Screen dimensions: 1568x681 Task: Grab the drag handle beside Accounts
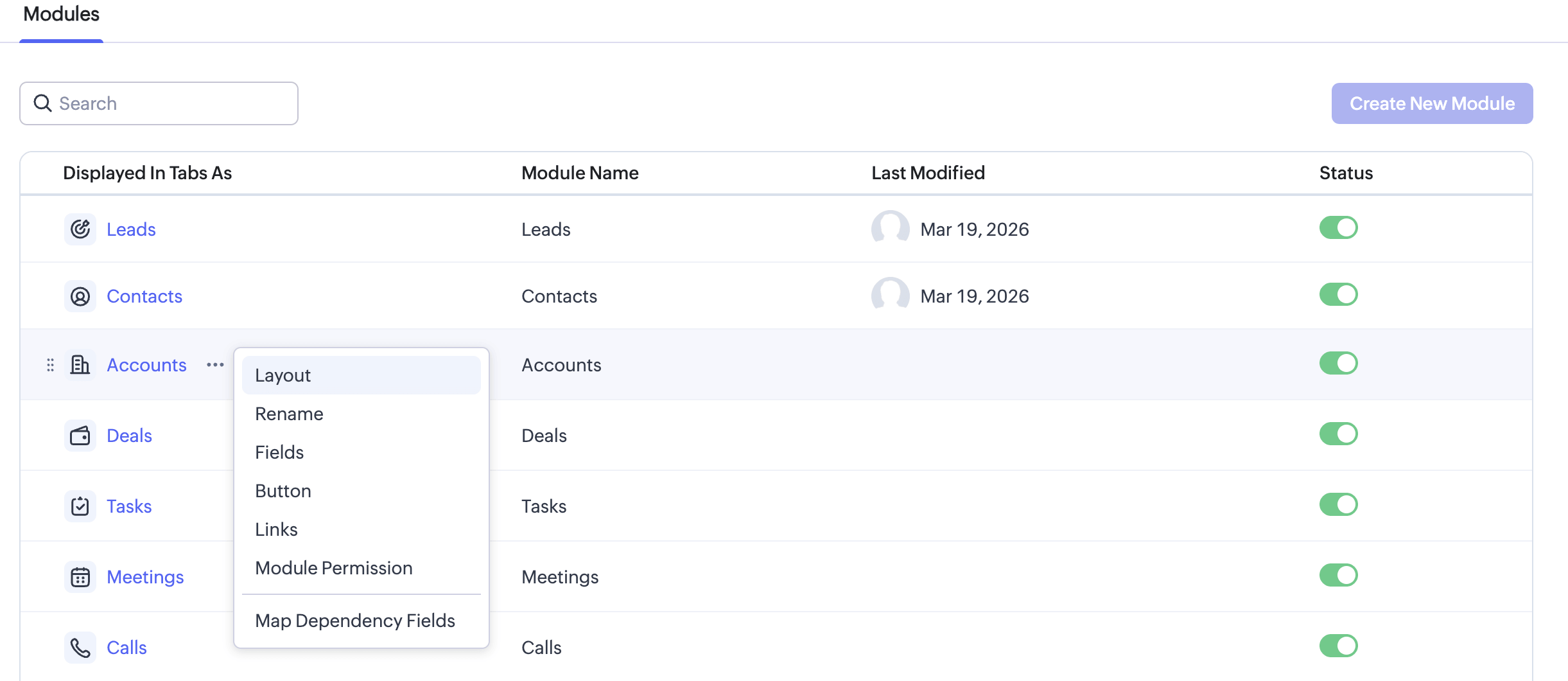pyautogui.click(x=51, y=364)
